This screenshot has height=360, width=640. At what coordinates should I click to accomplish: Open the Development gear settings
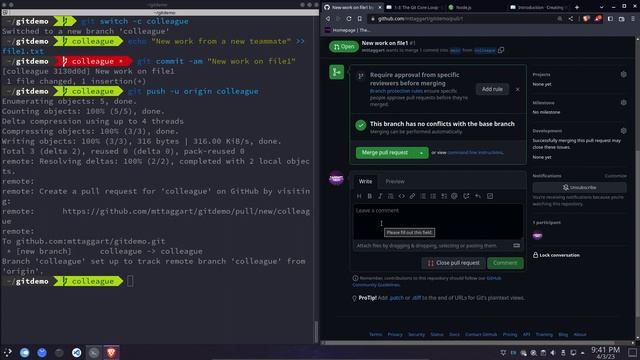(x=623, y=131)
